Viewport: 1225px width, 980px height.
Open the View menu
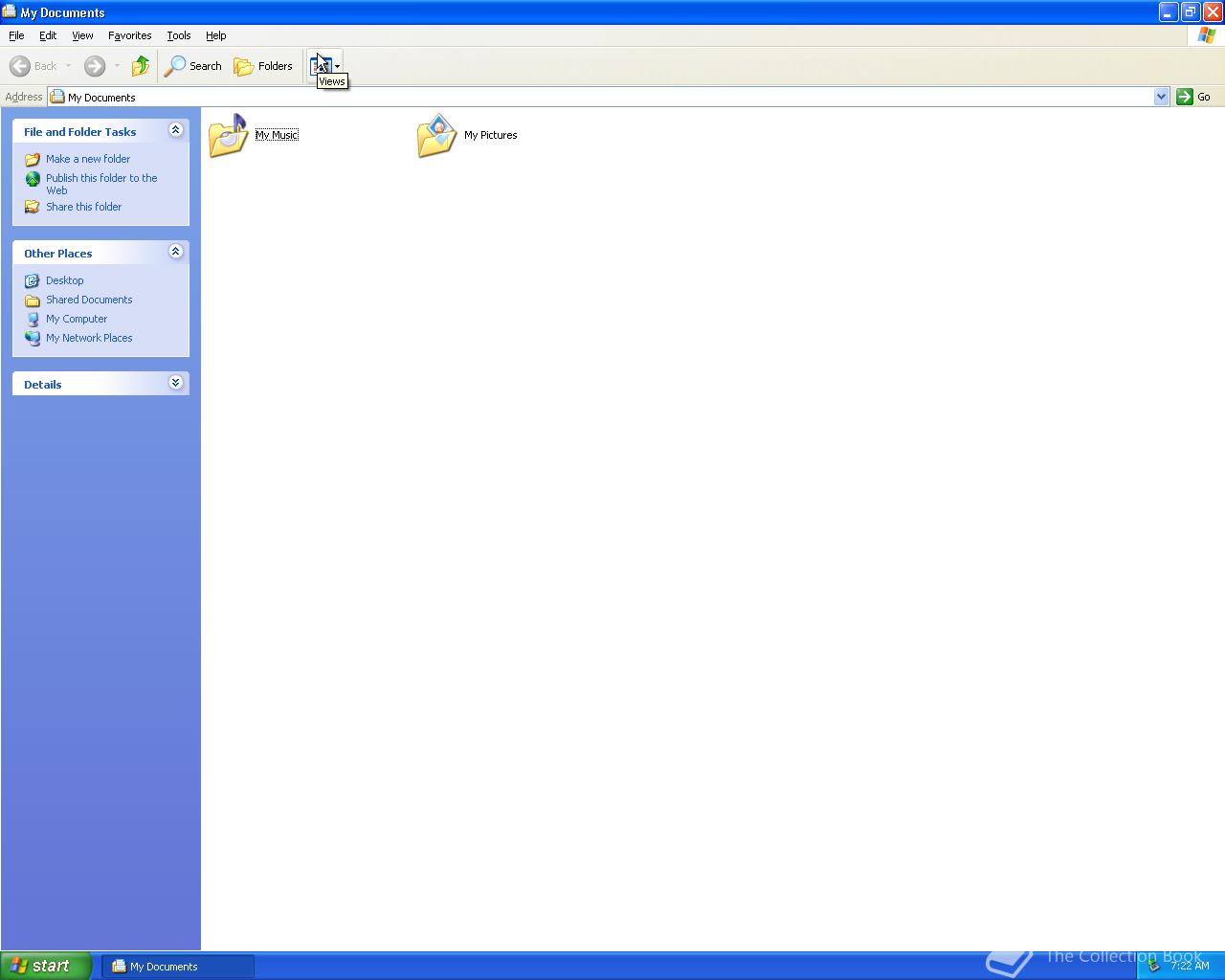tap(82, 35)
